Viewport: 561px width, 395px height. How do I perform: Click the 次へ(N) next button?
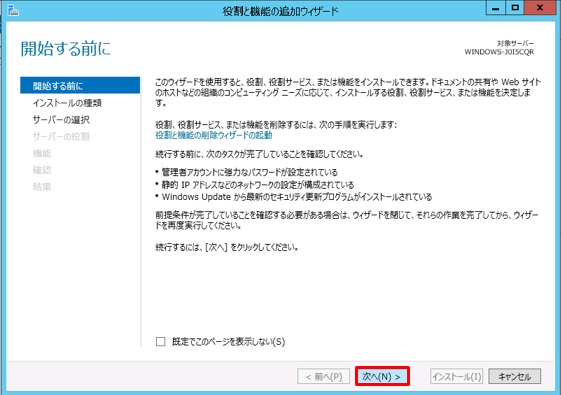pos(382,376)
